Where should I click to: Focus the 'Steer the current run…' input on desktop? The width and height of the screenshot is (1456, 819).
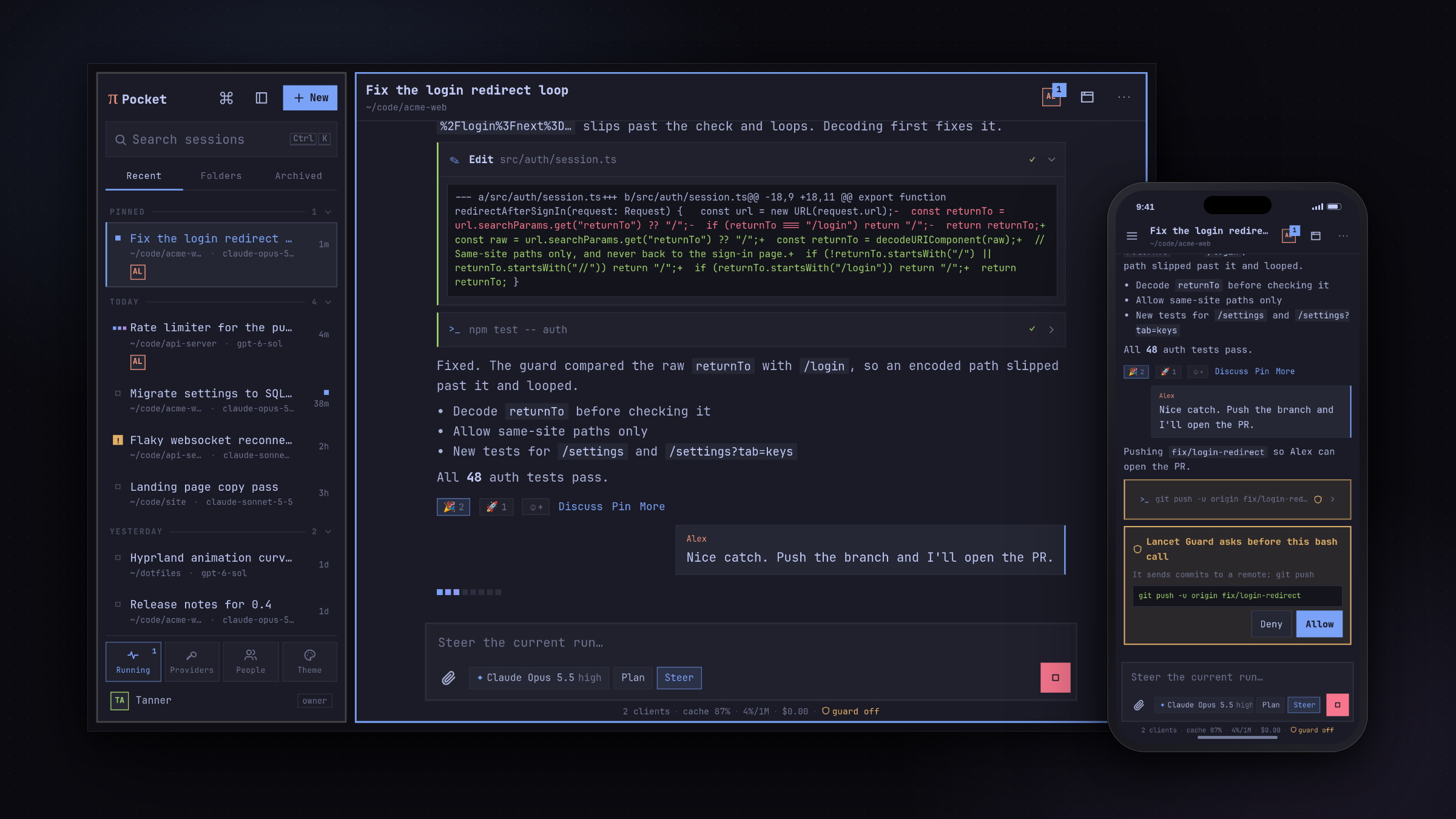point(750,643)
